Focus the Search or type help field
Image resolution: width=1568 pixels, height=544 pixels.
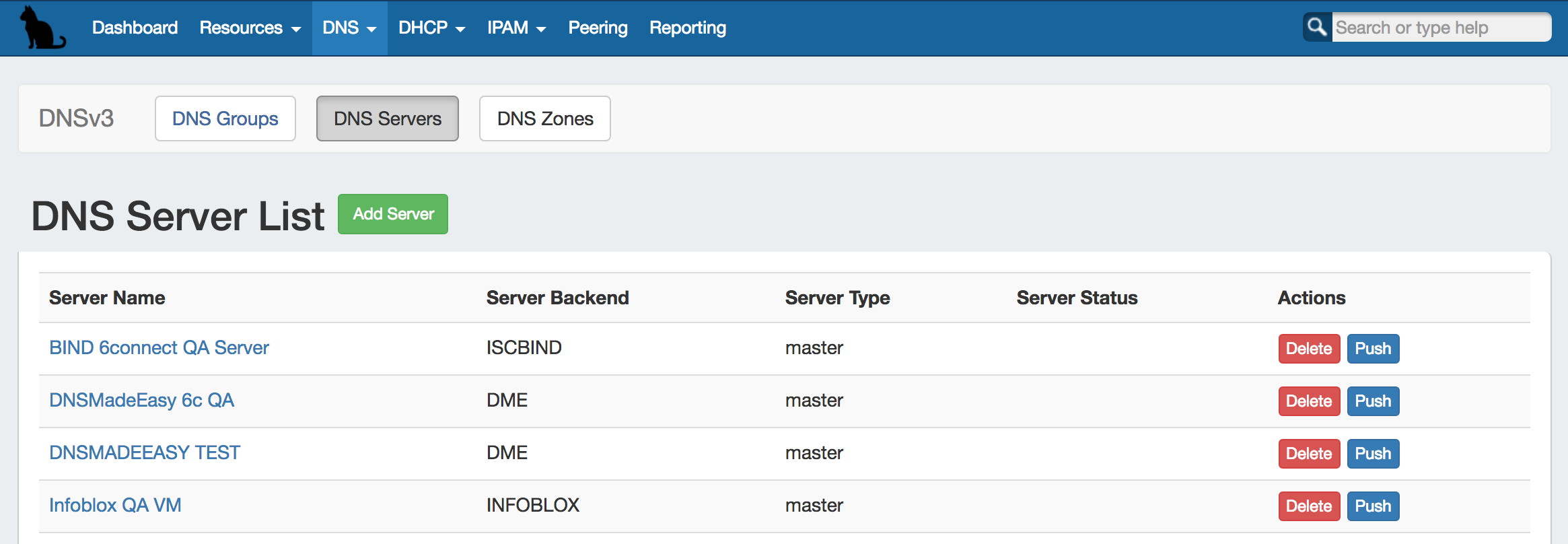[x=1440, y=28]
